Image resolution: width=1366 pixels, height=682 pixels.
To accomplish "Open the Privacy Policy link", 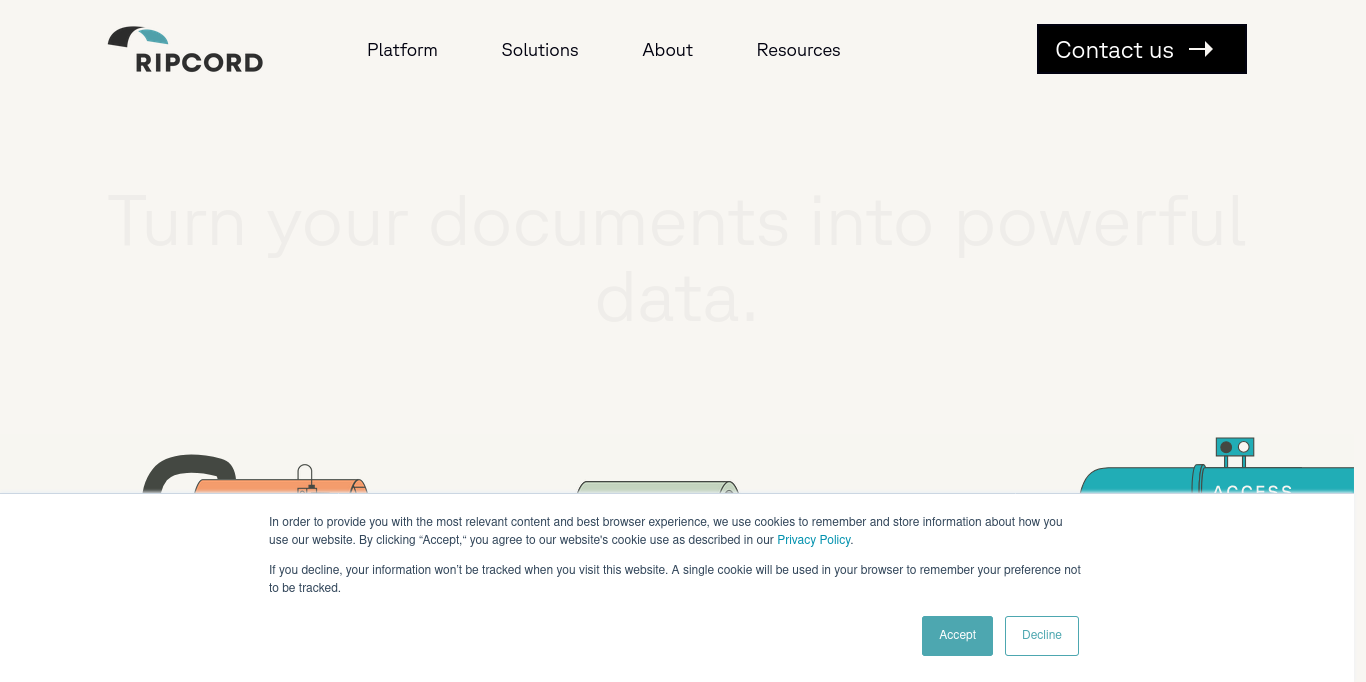I will [813, 540].
